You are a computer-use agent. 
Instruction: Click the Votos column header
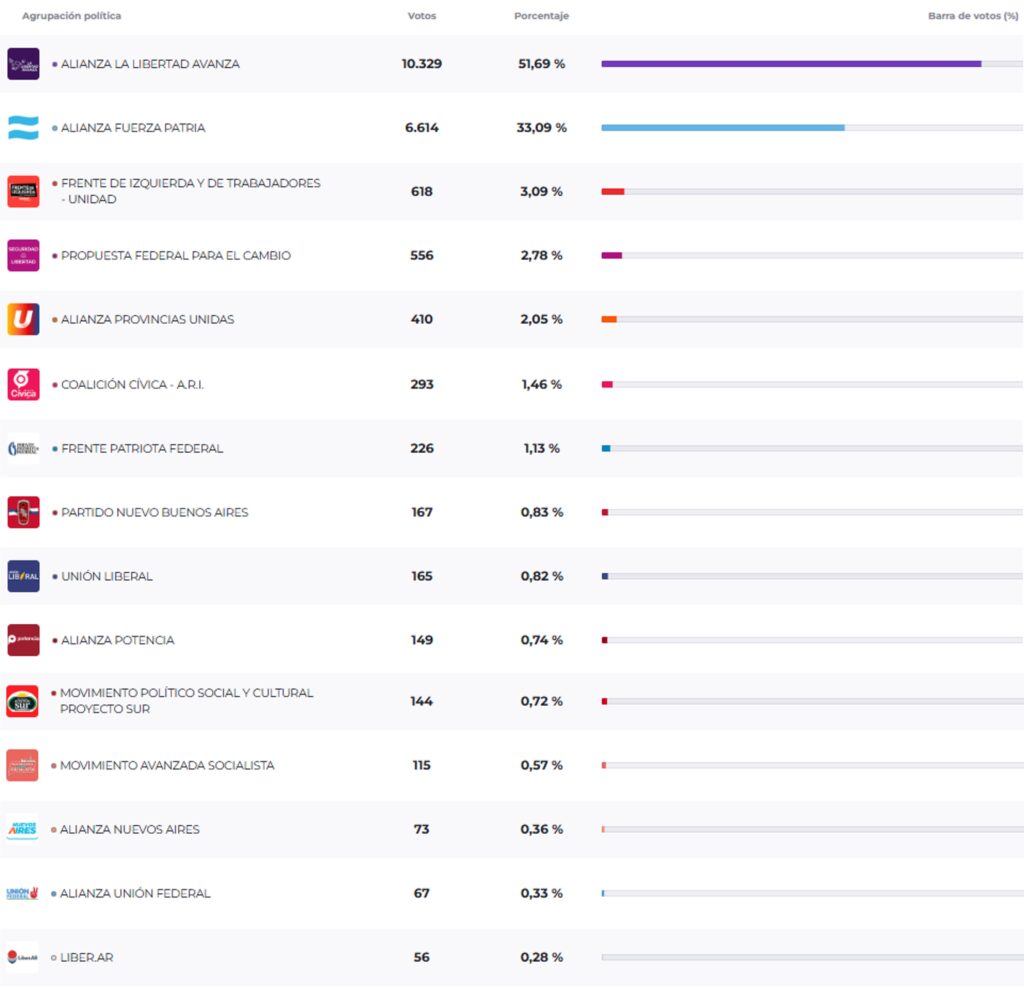pyautogui.click(x=422, y=16)
